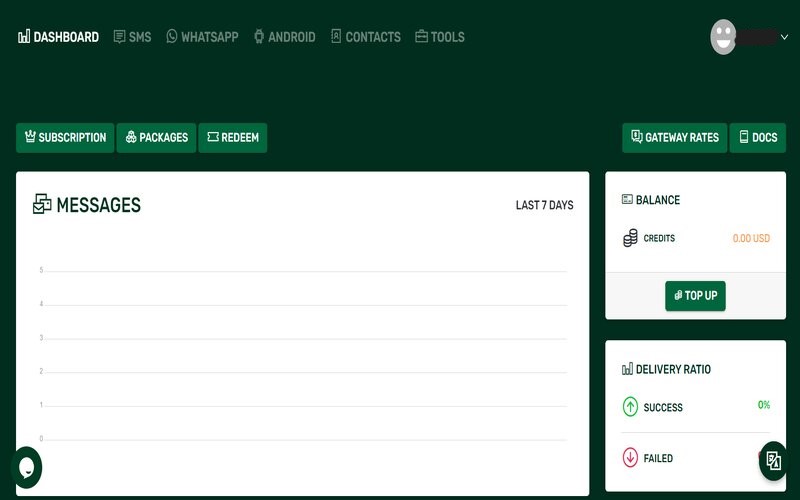
Task: Click the success up-arrow icon
Action: tap(630, 407)
